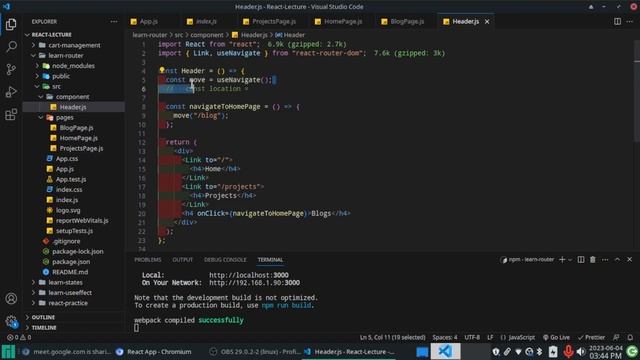Viewport: 640px width, 360px height.
Task: Close the Header.js tab
Action: click(x=487, y=22)
